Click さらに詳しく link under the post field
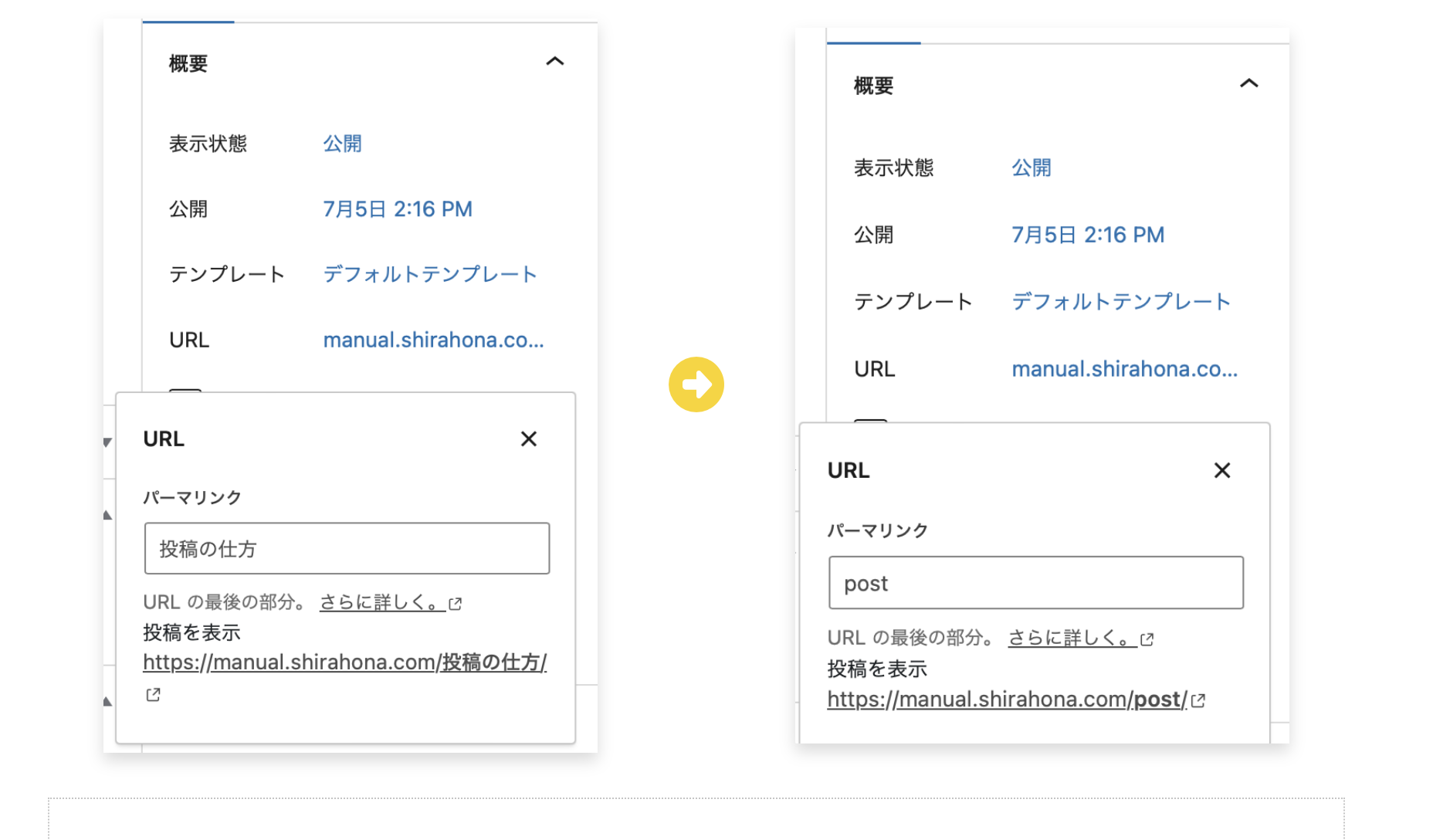This screenshot has height=840, width=1433. [1071, 638]
